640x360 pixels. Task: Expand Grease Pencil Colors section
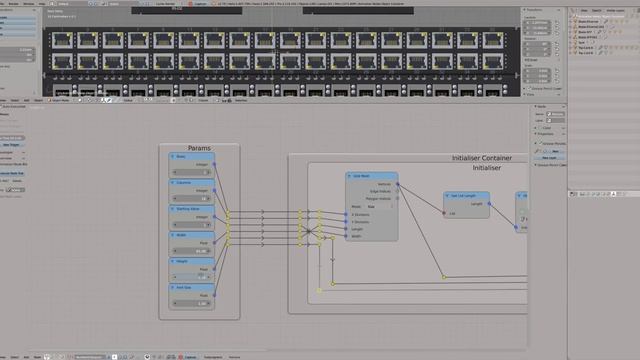(536, 165)
